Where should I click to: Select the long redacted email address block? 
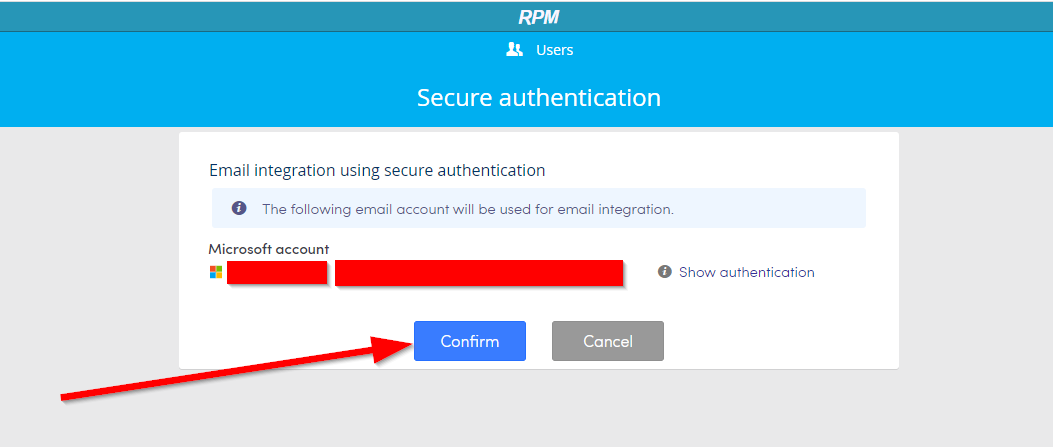(479, 272)
